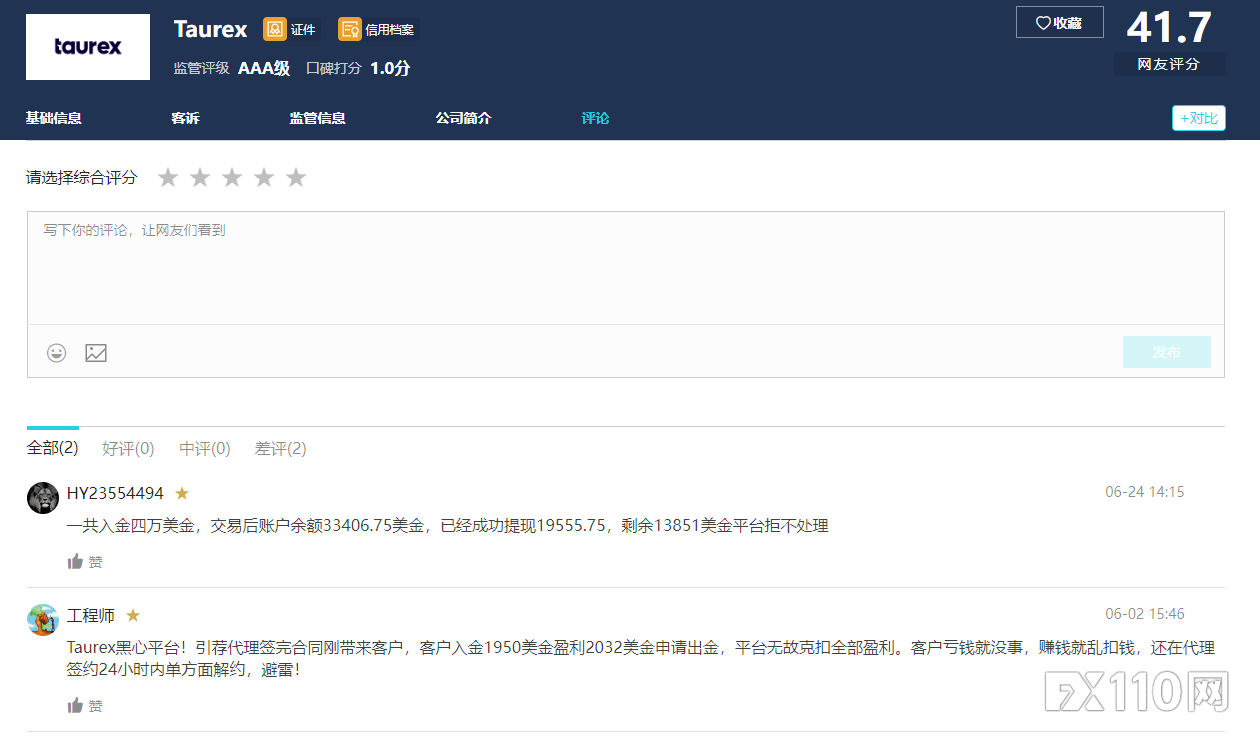Click the star beside HY23554494
1260x736 pixels.
point(182,493)
